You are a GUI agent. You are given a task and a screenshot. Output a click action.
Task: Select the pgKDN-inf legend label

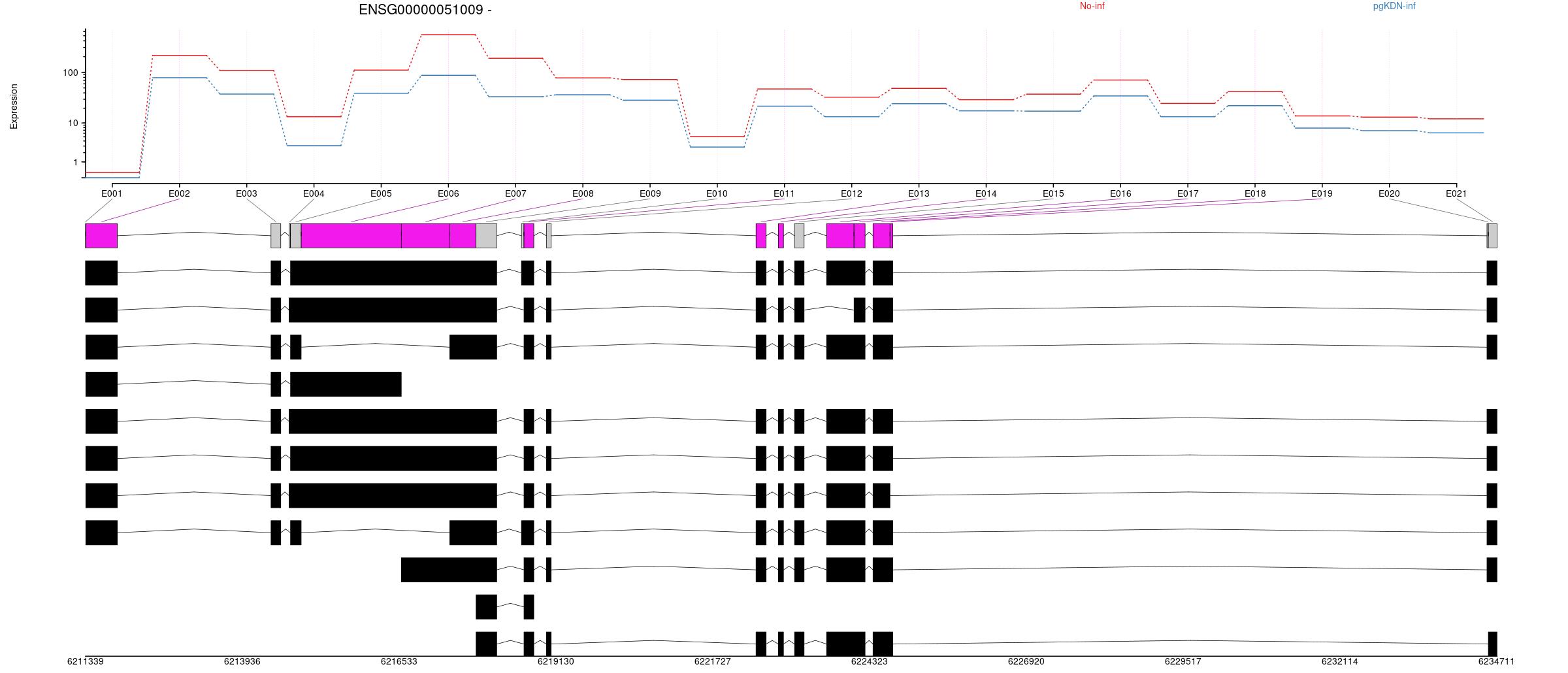(1394, 6)
